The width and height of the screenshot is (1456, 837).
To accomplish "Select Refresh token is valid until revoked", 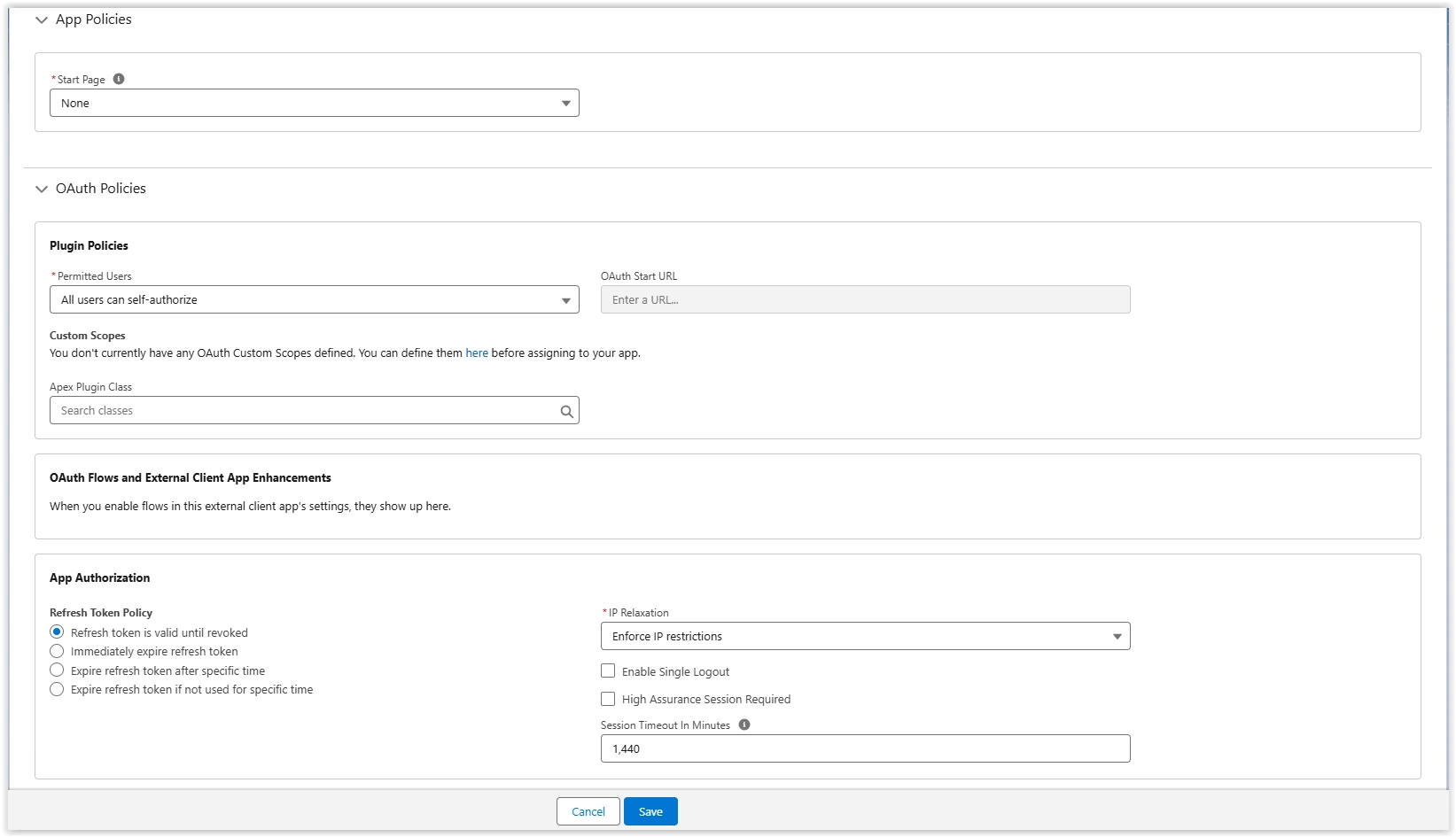I will (56, 632).
